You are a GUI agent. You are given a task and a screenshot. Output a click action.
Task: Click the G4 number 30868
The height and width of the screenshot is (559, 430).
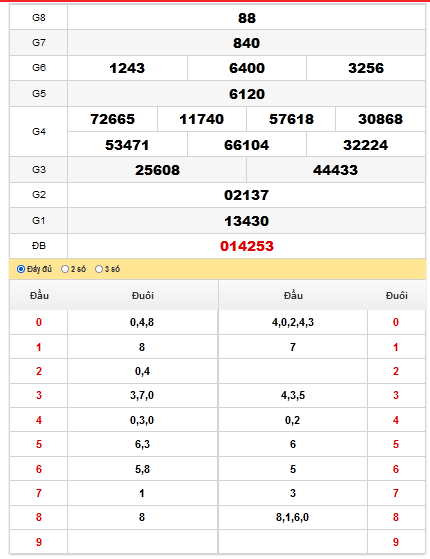(x=380, y=119)
